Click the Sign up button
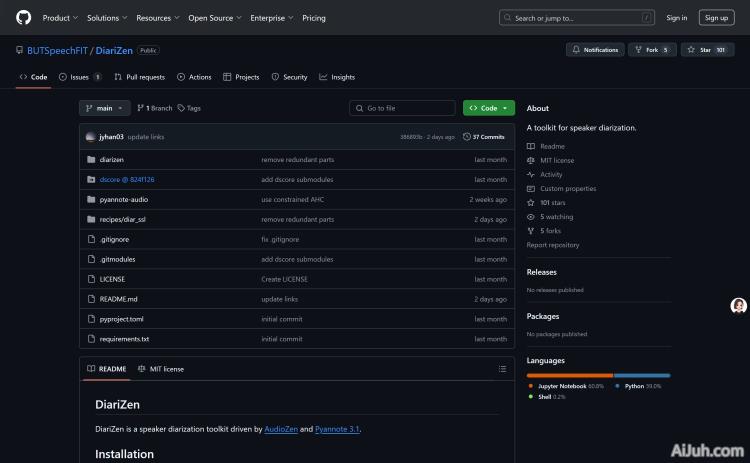This screenshot has width=750, height=463. (x=716, y=17)
